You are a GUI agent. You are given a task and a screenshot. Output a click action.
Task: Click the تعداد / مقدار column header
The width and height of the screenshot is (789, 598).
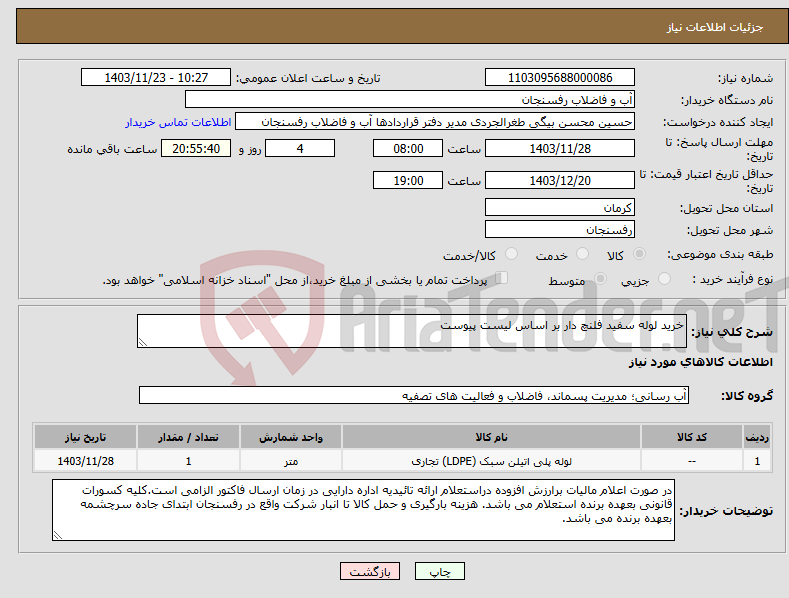tap(188, 437)
